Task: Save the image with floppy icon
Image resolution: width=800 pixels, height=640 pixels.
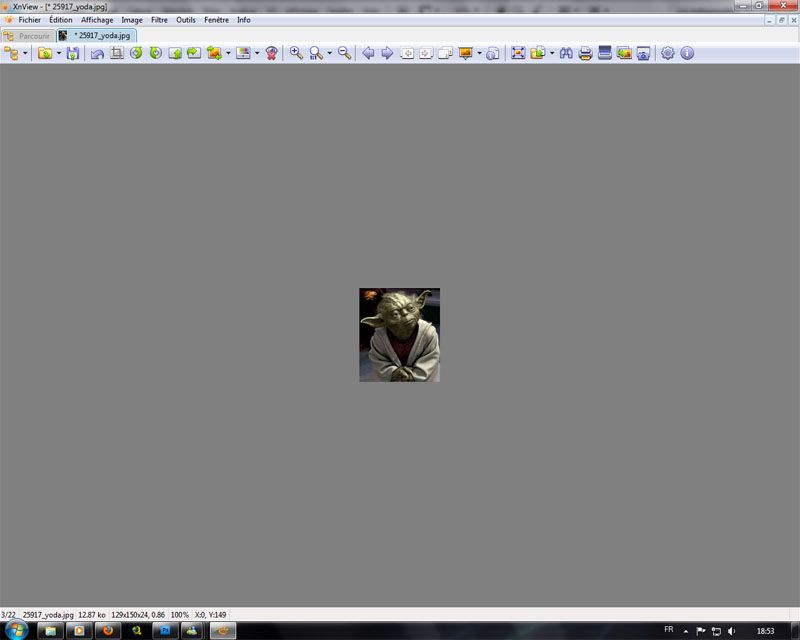Action: (x=72, y=53)
